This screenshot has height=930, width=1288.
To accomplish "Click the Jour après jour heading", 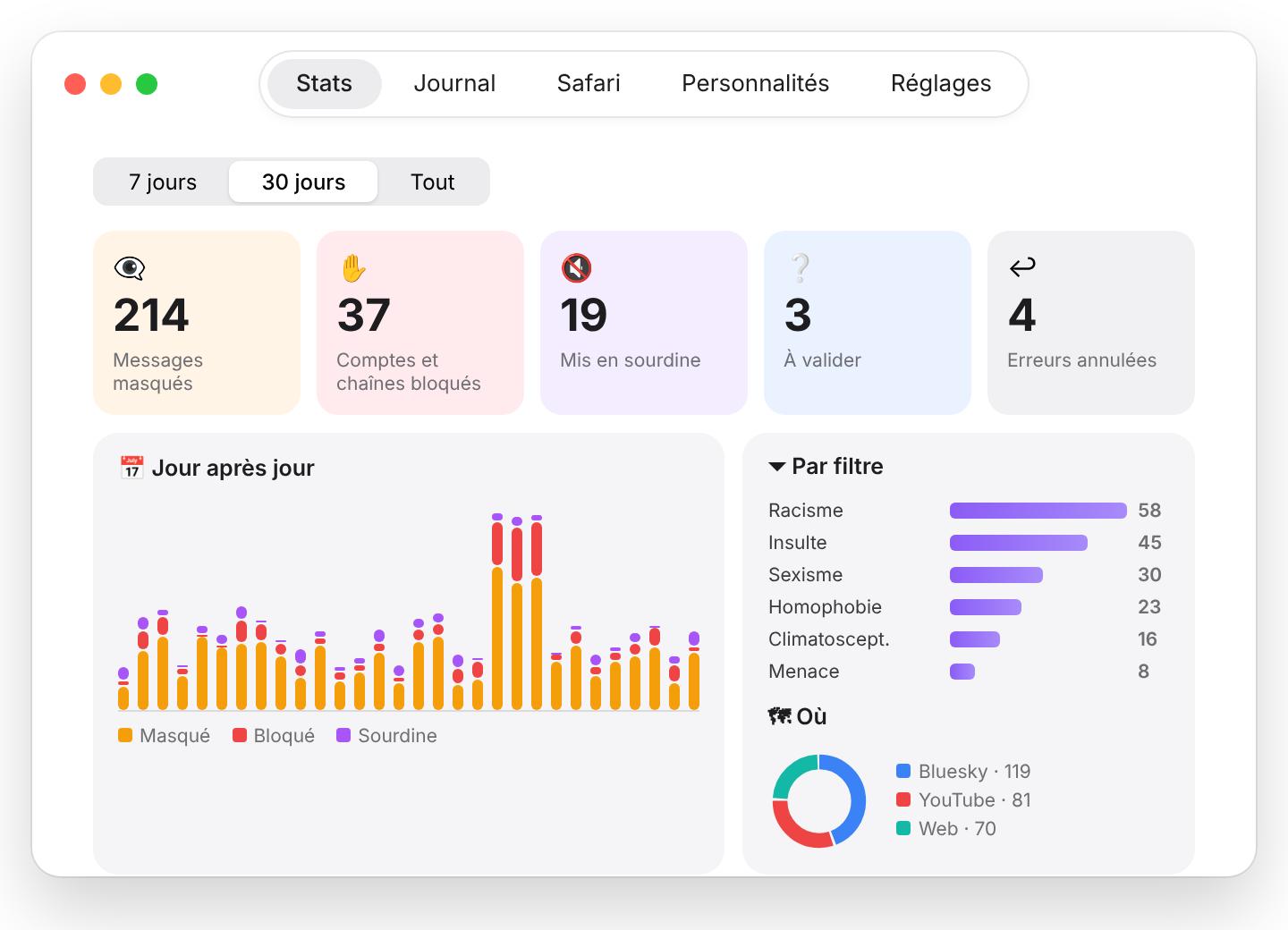I will coord(233,469).
